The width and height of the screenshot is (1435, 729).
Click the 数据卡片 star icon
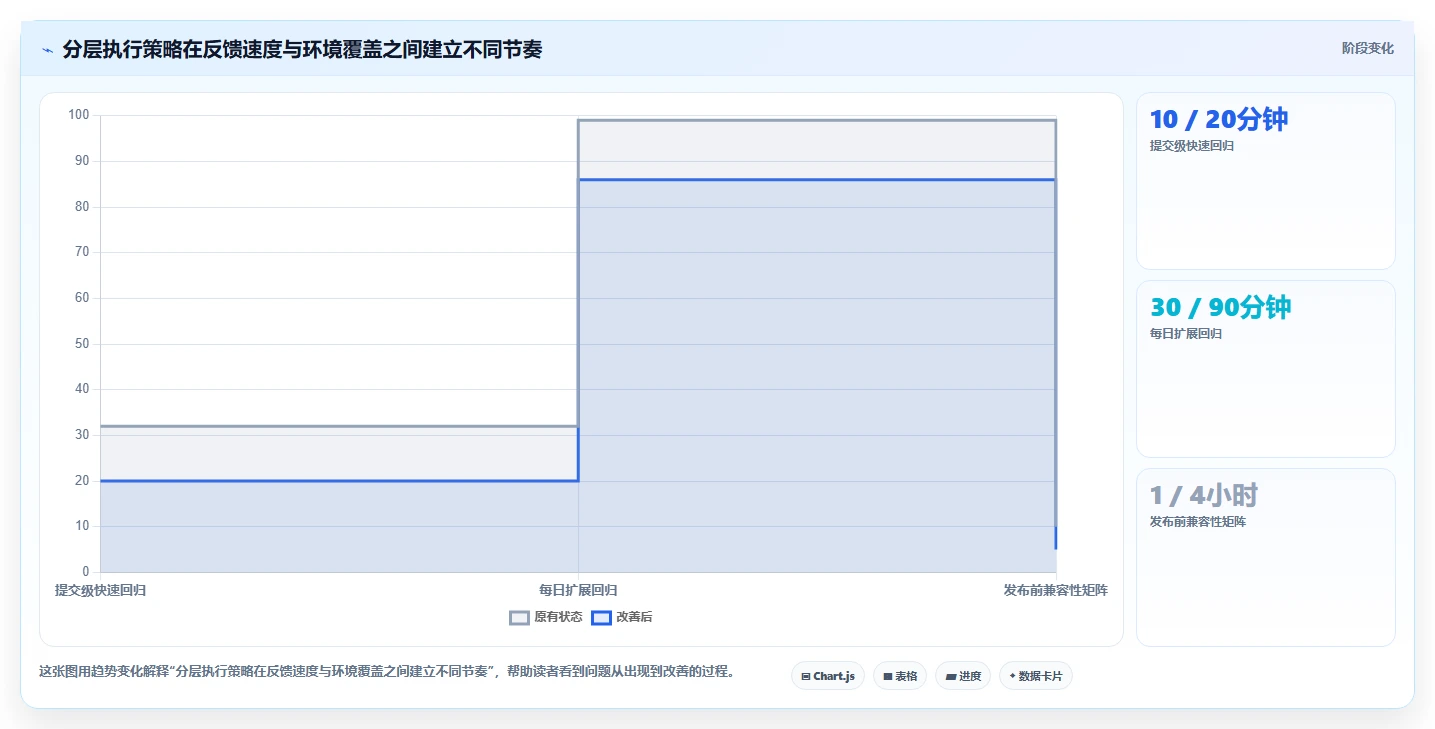click(1012, 676)
